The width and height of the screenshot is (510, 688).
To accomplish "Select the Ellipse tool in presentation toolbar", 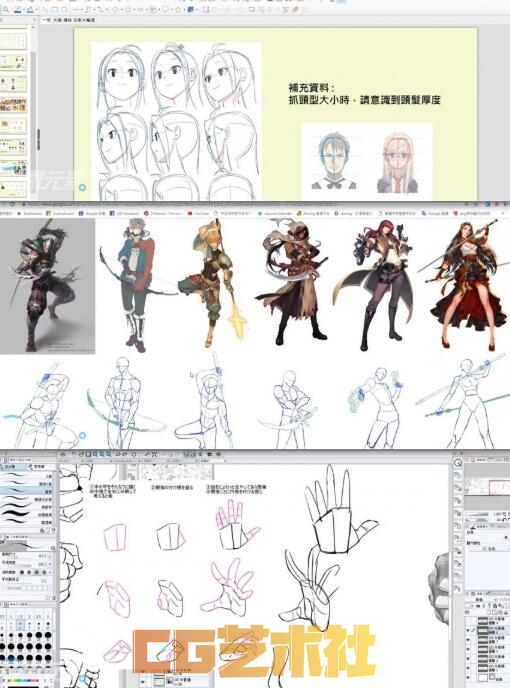I will click(64, 10).
